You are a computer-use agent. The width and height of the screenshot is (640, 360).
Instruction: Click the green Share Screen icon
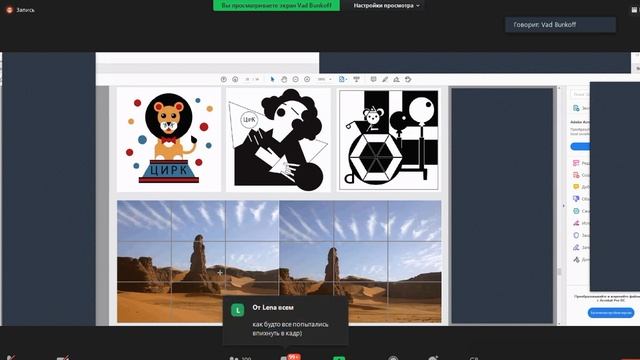coord(339,358)
